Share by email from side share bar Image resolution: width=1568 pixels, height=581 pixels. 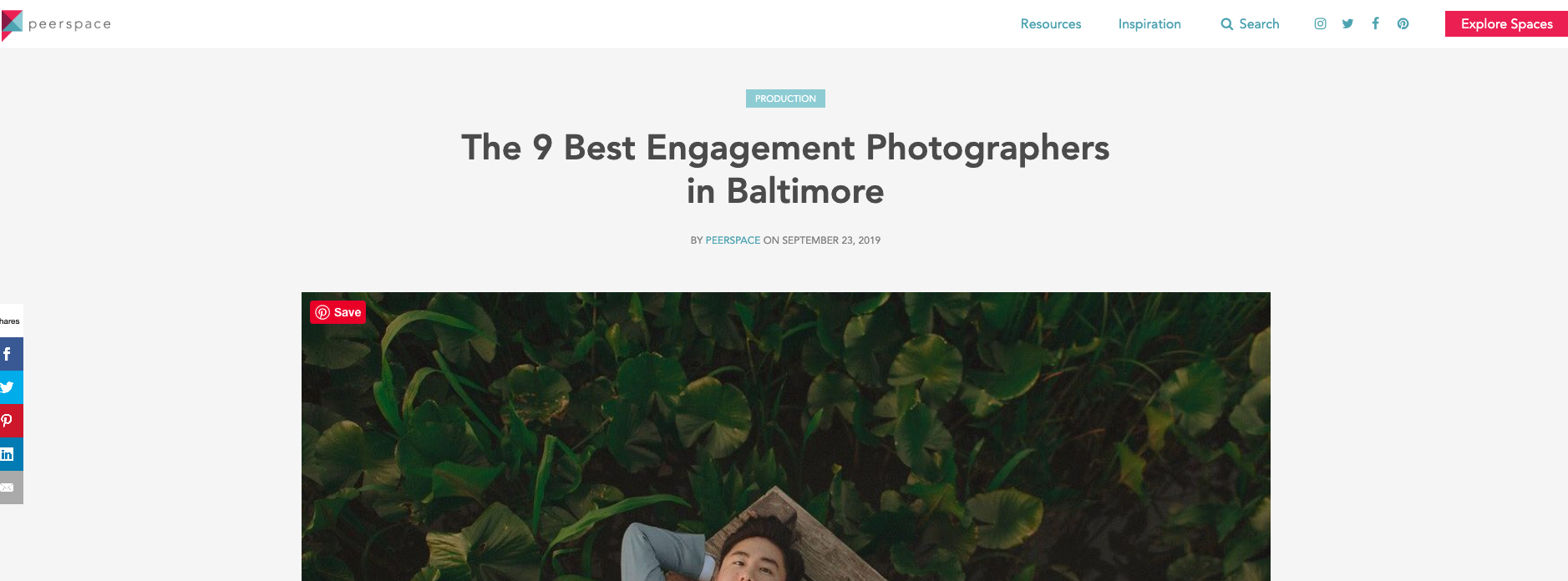point(11,488)
